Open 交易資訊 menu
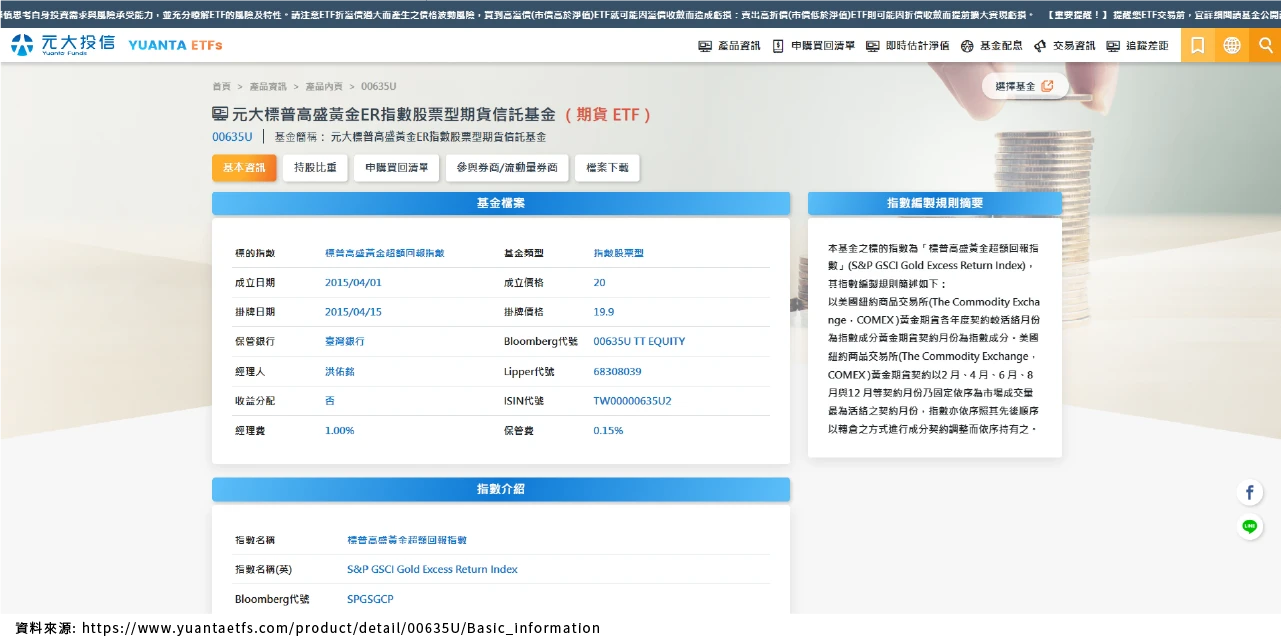This screenshot has height=641, width=1281. click(1064, 46)
